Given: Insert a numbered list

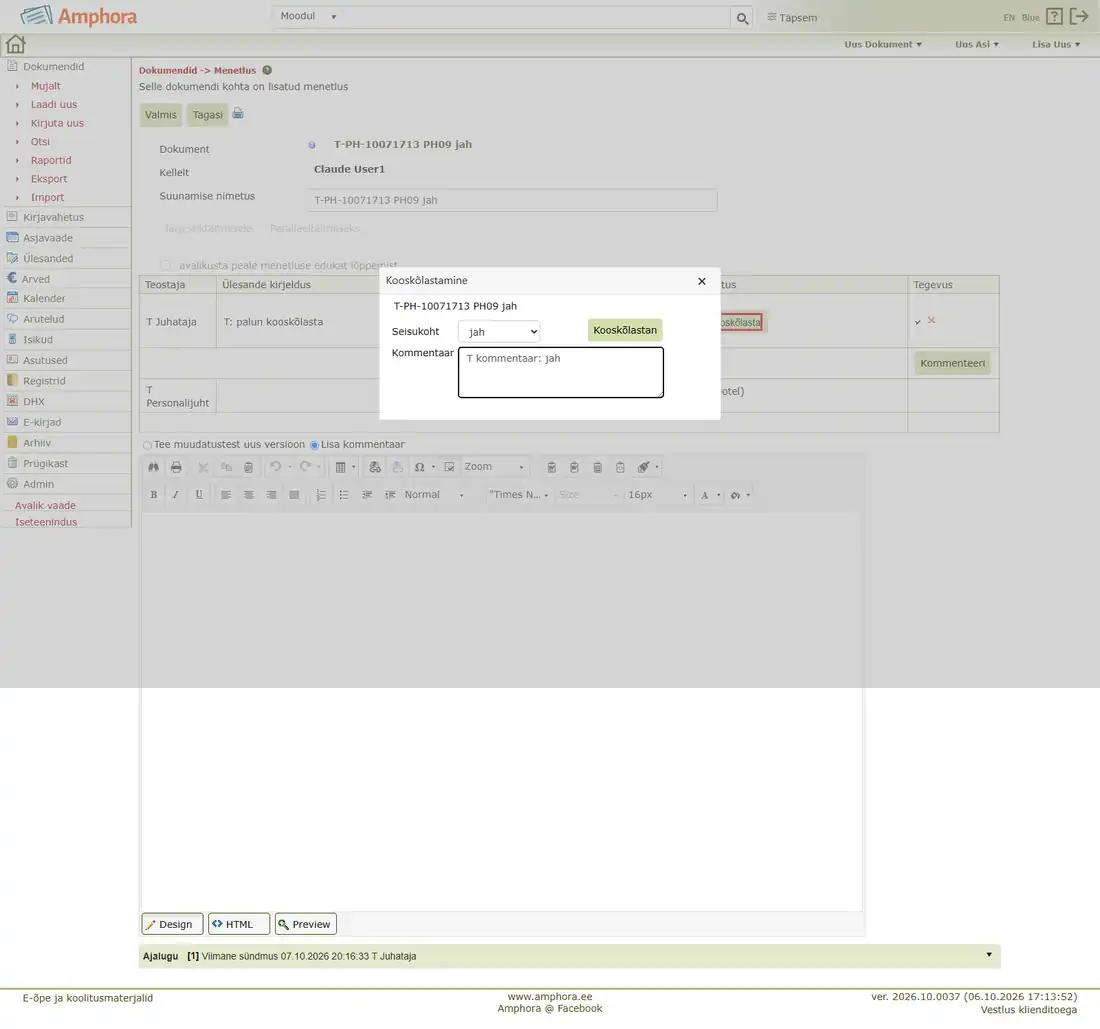Looking at the screenshot, I should tap(321, 495).
